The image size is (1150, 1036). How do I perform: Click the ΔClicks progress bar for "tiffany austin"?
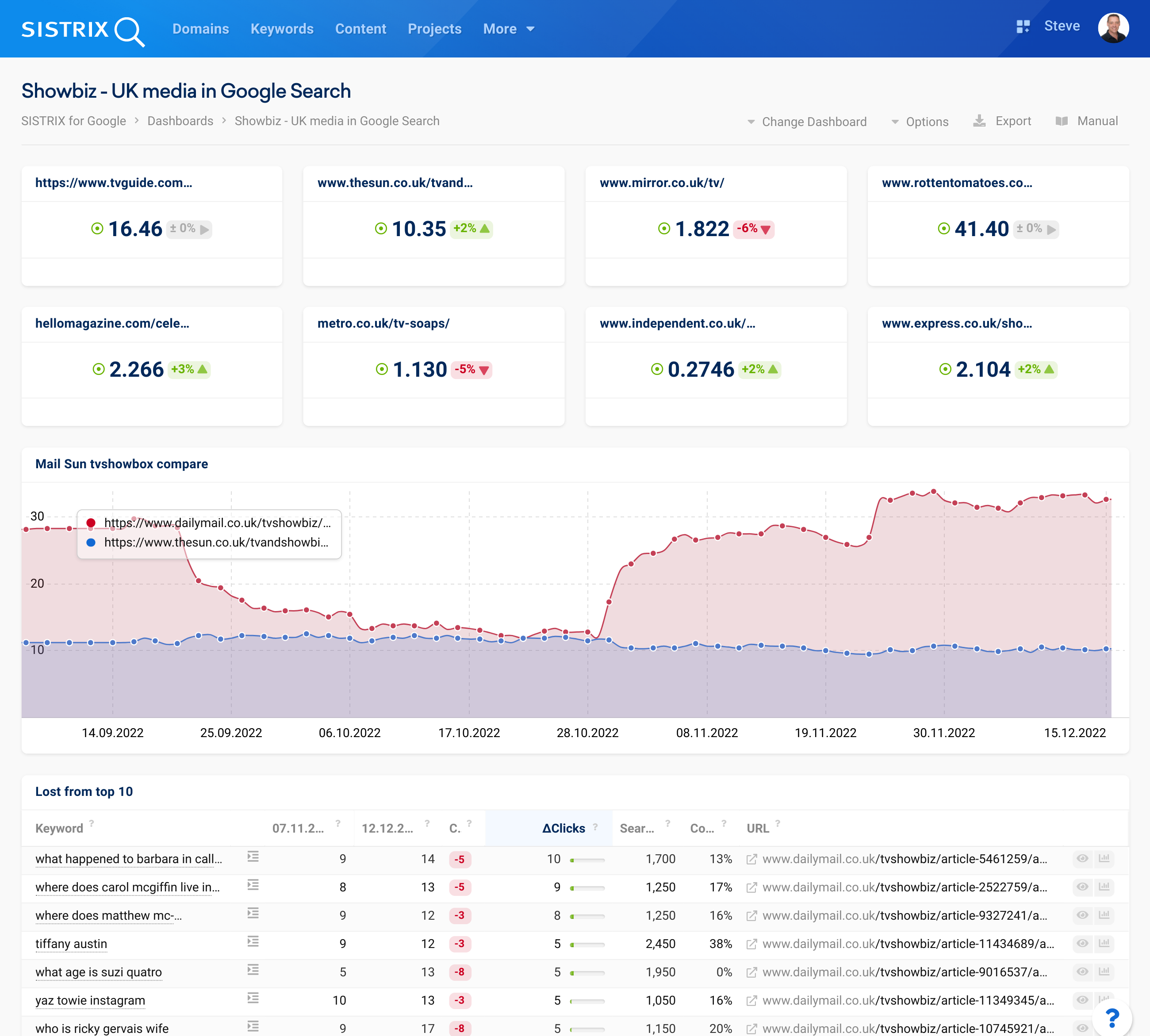[x=586, y=944]
